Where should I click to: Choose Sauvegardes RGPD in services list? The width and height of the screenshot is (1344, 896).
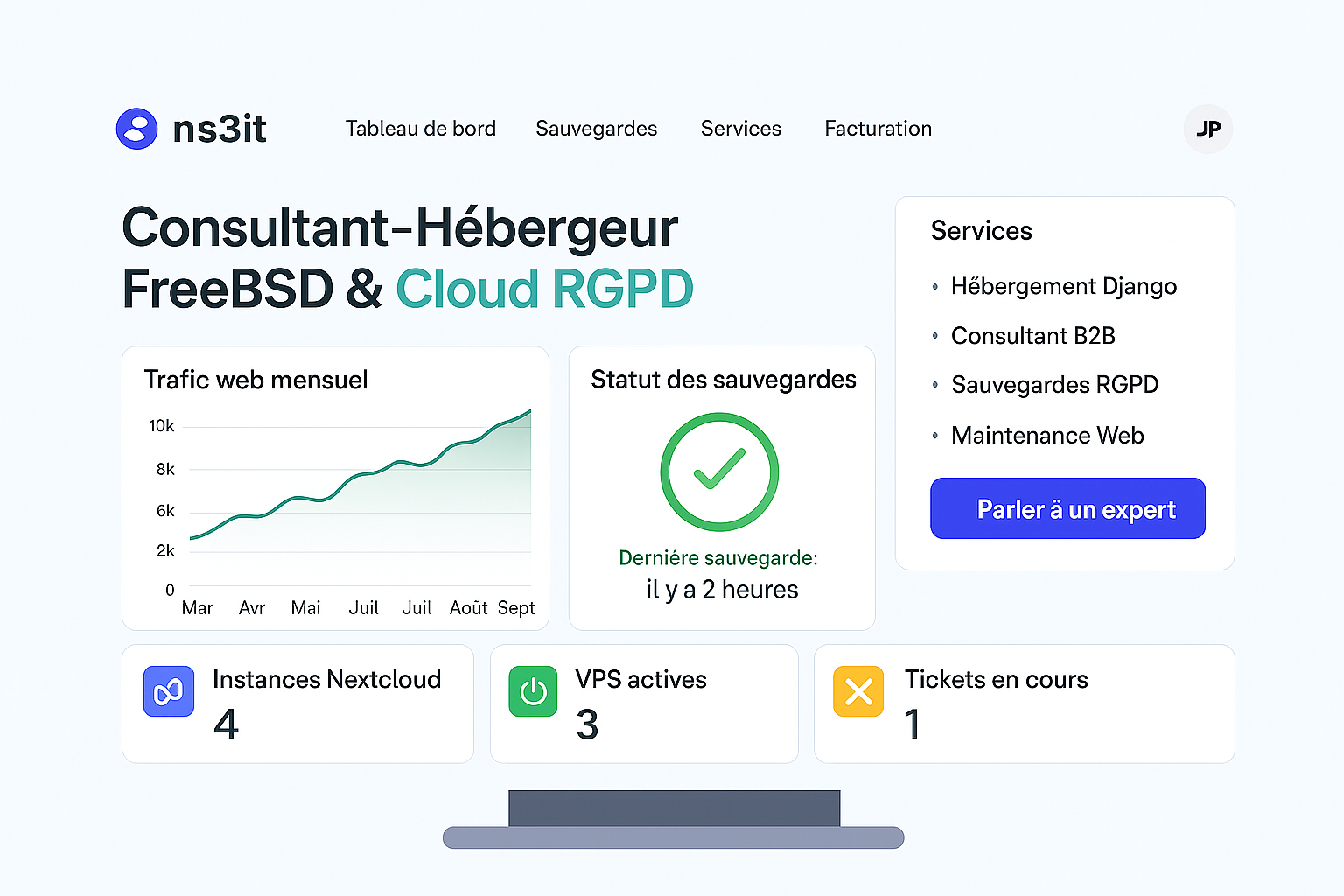coord(1054,385)
